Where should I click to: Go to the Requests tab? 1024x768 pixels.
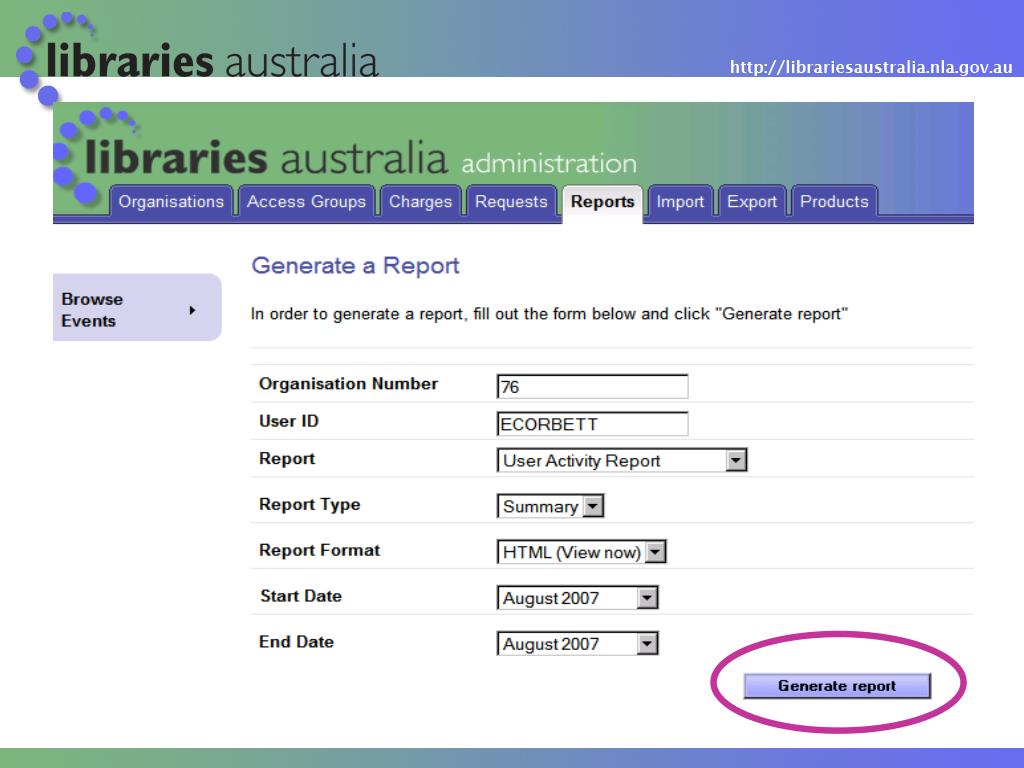[x=511, y=202]
